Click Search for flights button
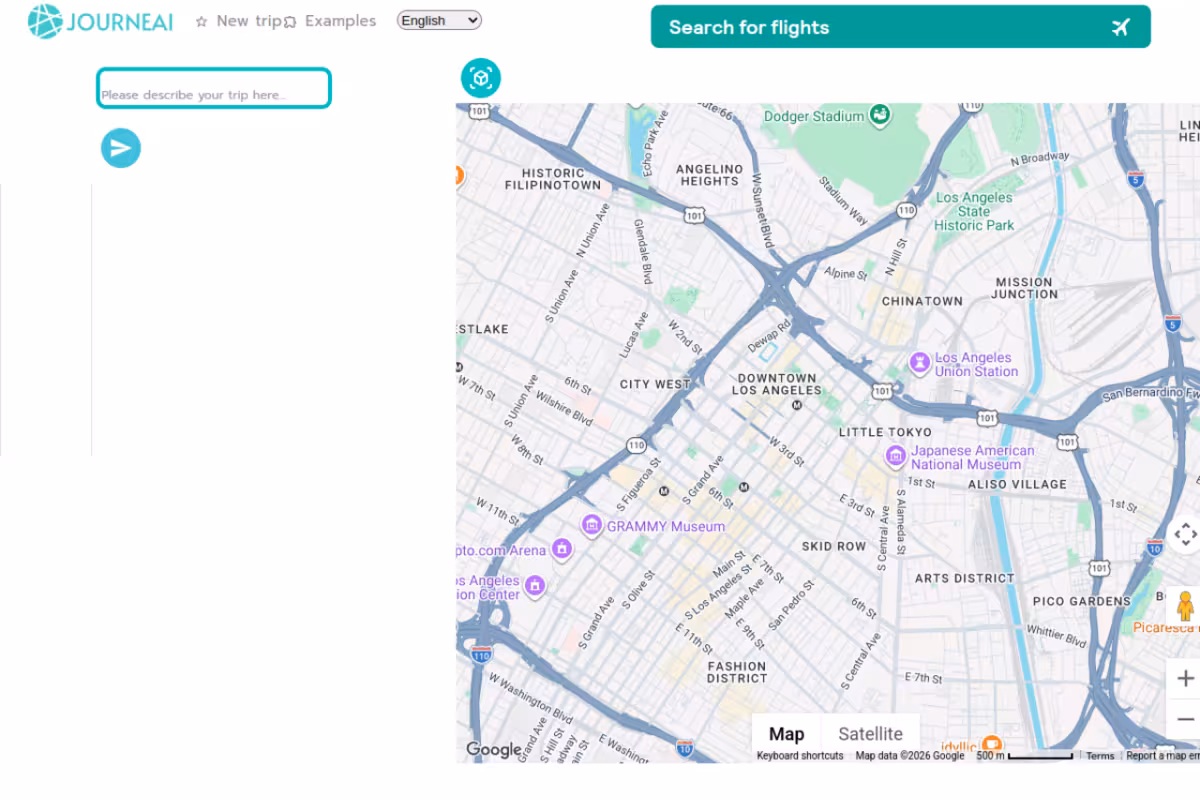 pos(901,27)
